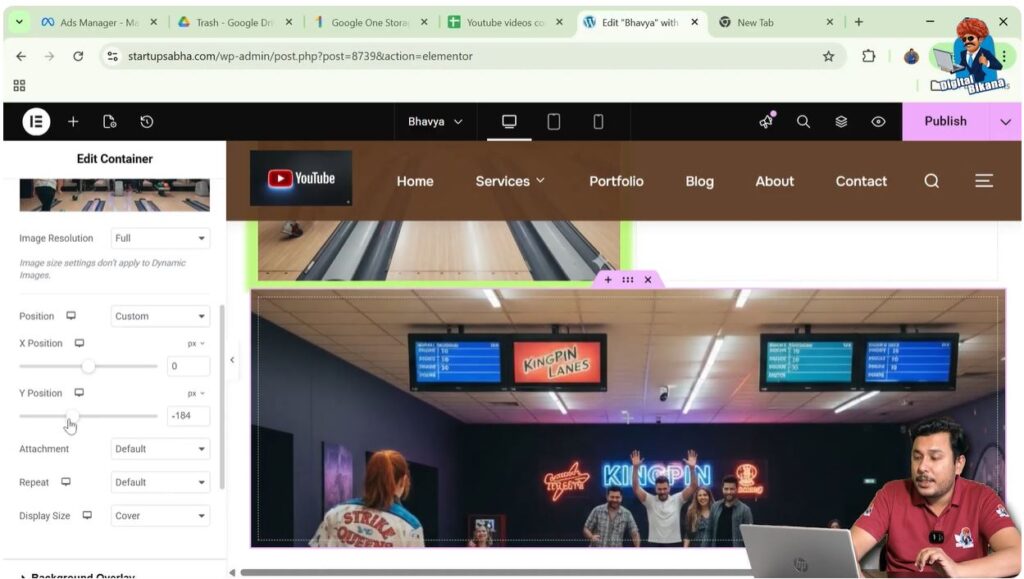Open the Elementor main menu logo
Screen dimensions: 1024x579
(36, 121)
